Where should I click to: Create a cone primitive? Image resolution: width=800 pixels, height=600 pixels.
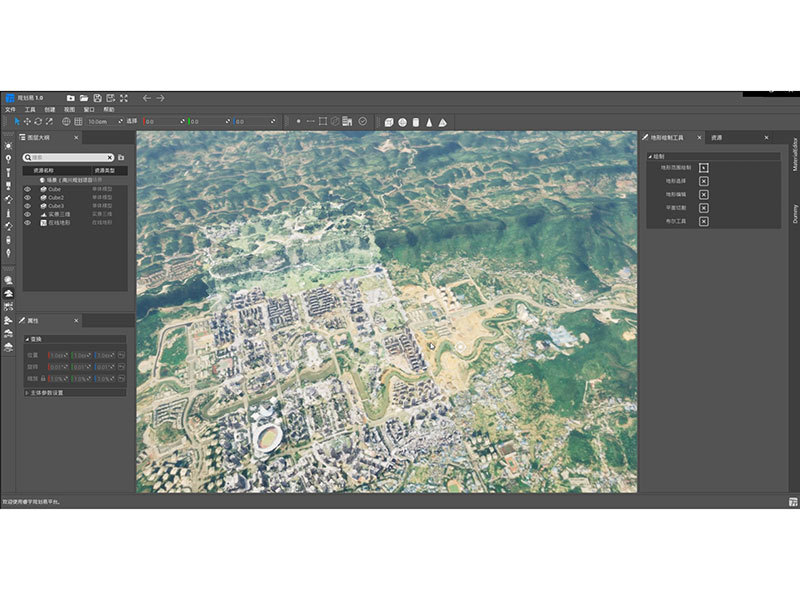coord(429,122)
